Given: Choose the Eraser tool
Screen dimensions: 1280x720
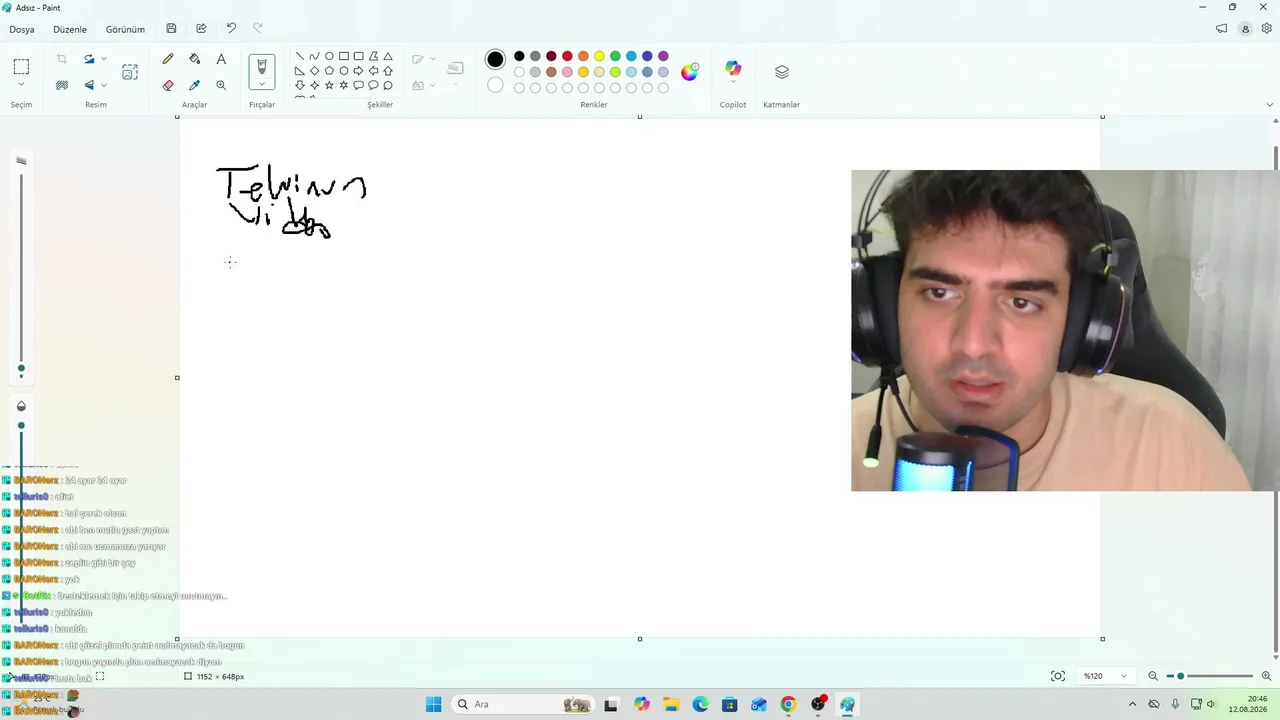Looking at the screenshot, I should 168,86.
